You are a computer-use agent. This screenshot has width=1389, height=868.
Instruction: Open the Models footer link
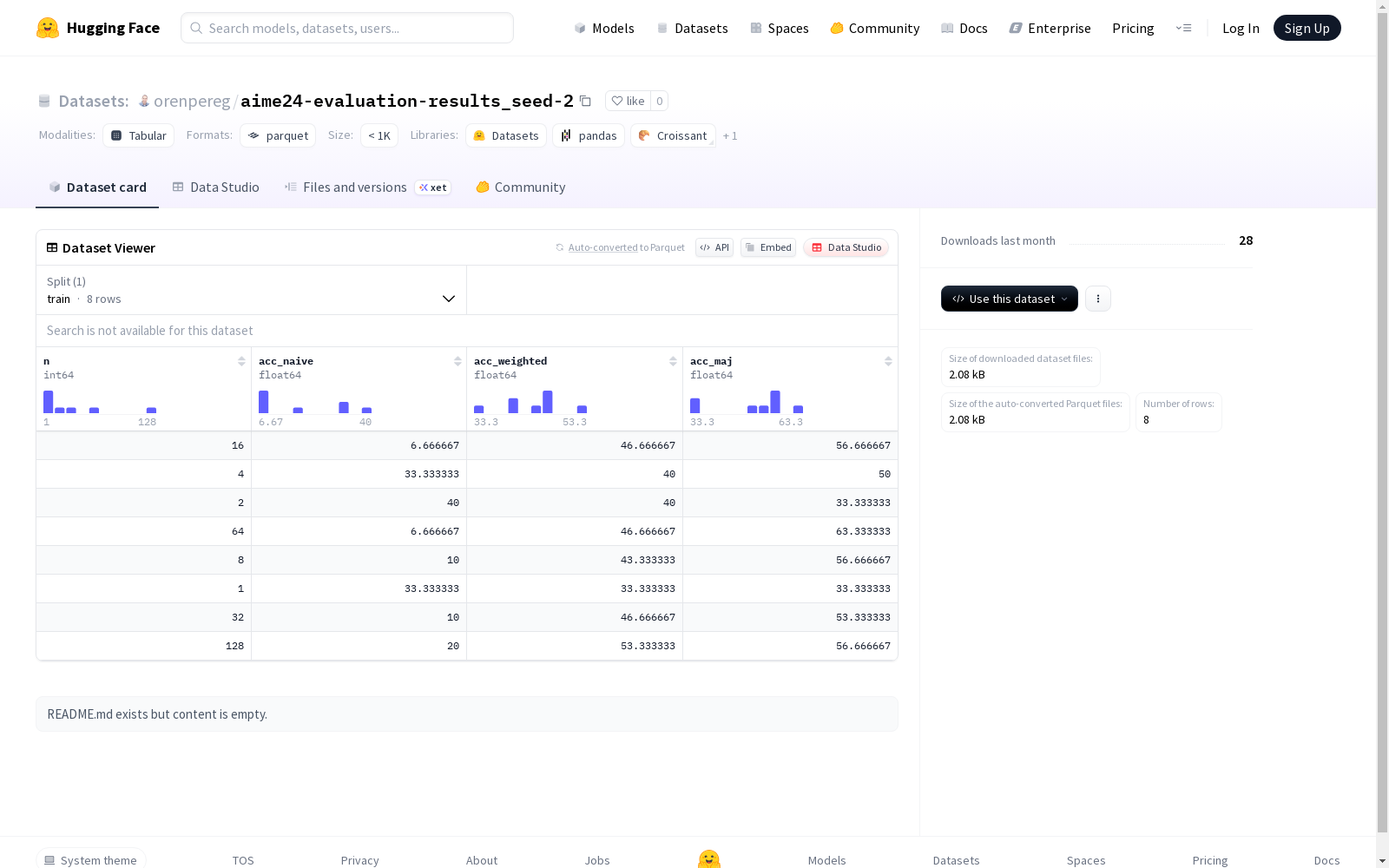[827, 860]
